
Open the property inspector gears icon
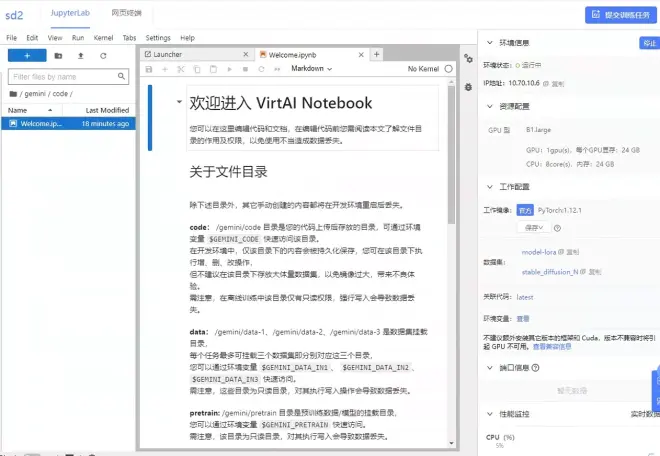(468, 59)
